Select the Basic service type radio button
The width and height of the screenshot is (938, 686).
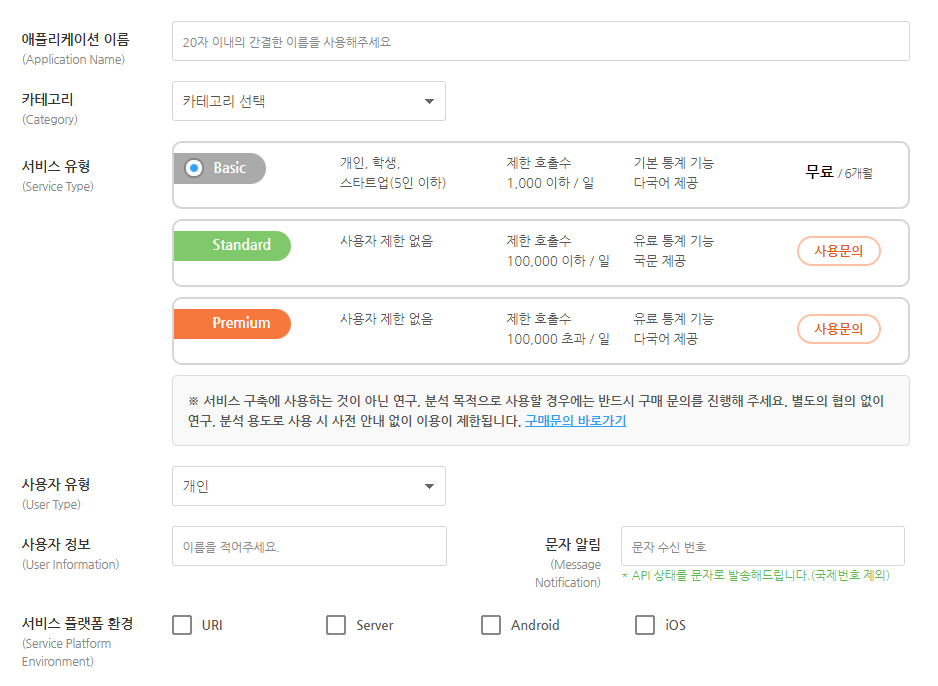pyautogui.click(x=194, y=168)
